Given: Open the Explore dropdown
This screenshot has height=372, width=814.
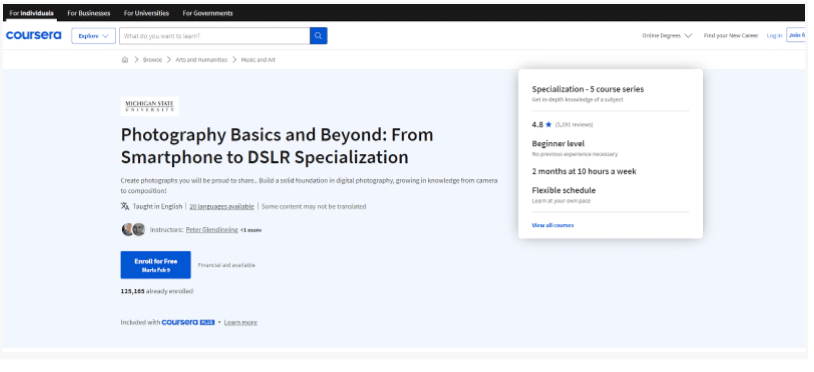Looking at the screenshot, I should (93, 36).
